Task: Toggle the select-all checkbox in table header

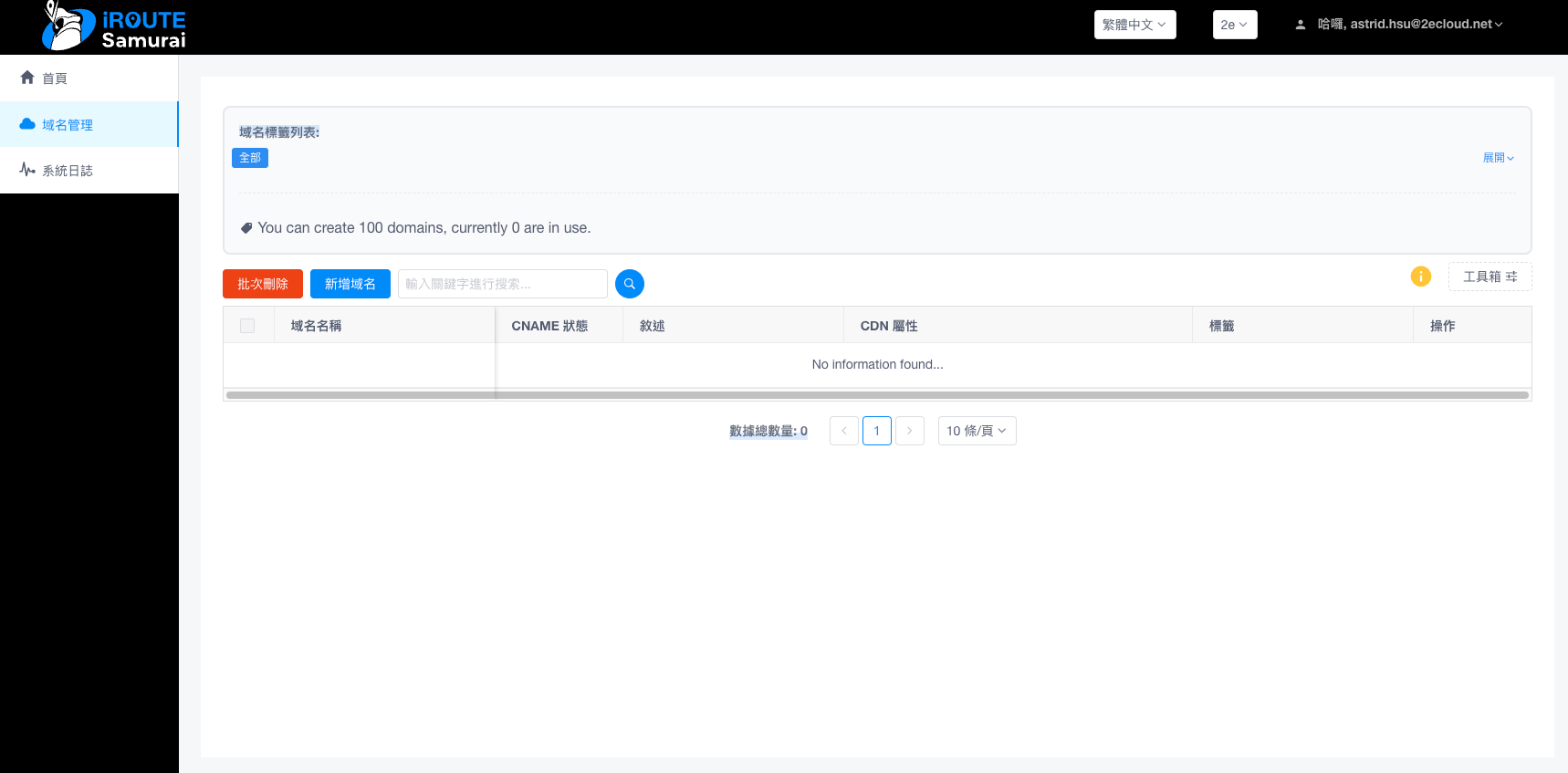Action: coord(247,326)
